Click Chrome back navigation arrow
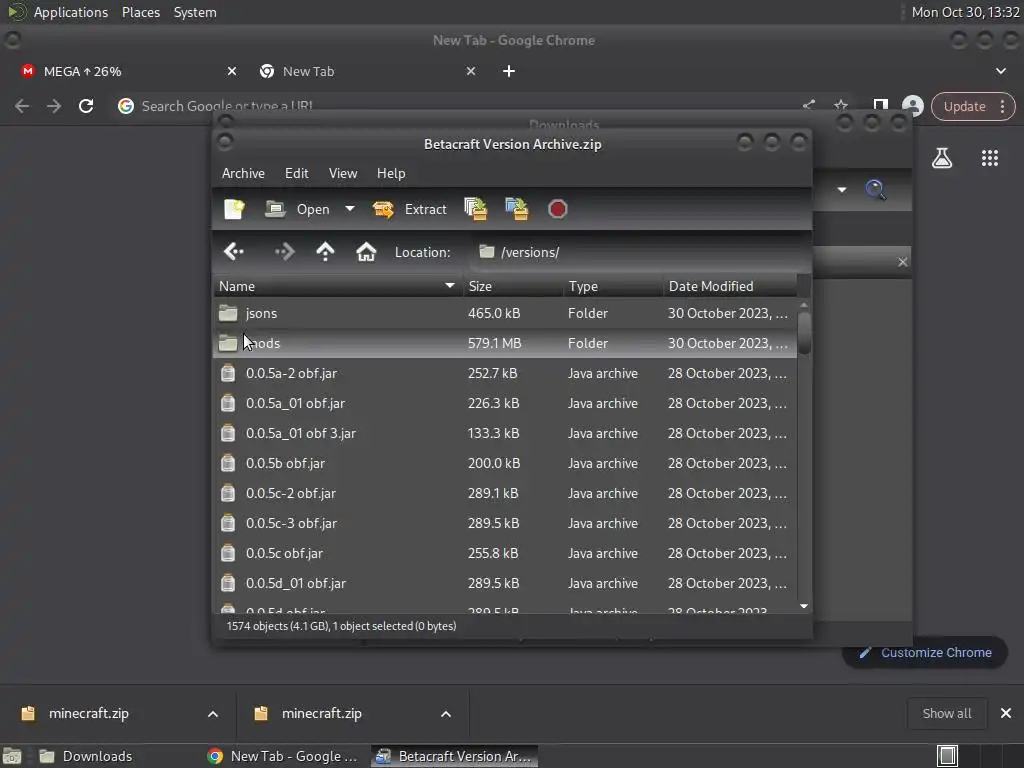Screen dimensions: 1024x768 coord(22,106)
